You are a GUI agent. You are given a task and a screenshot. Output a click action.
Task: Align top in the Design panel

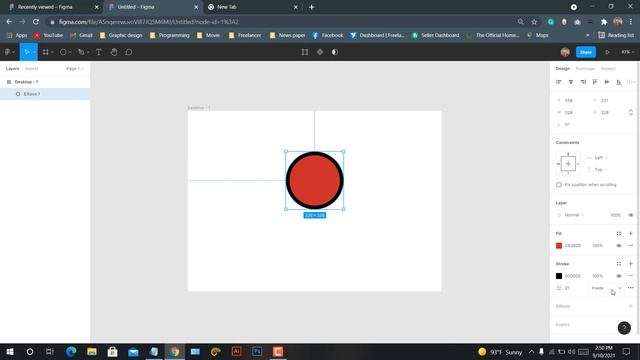(x=595, y=82)
